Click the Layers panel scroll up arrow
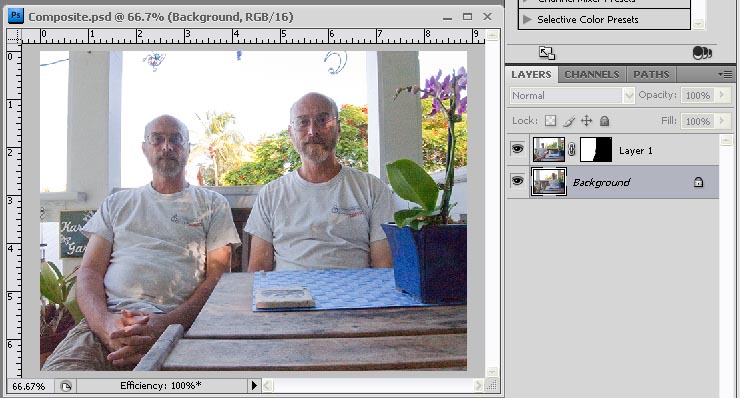This screenshot has width=740, height=398. [726, 140]
